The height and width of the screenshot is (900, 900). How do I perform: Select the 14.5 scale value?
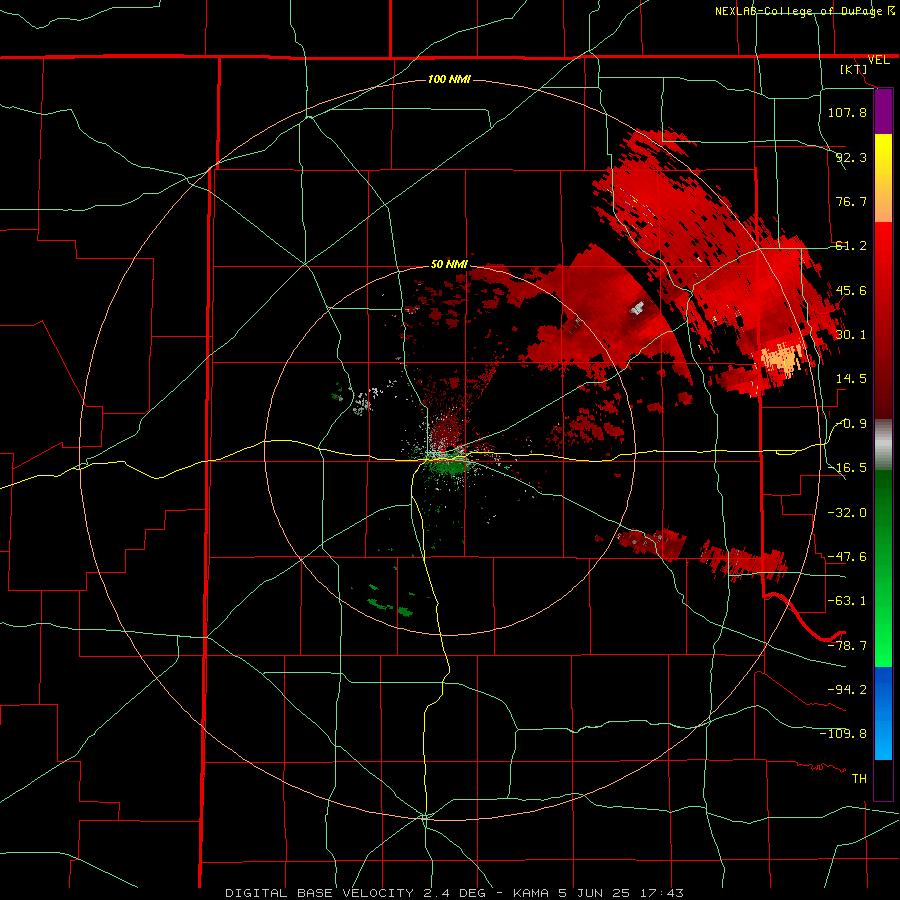[x=851, y=379]
